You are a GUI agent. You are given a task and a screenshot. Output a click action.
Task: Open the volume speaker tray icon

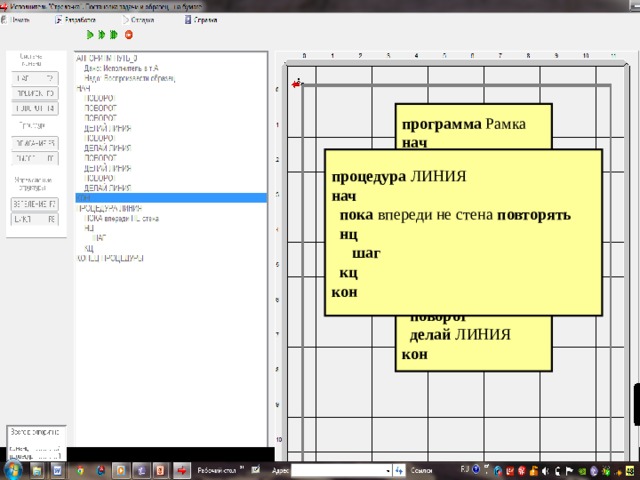(x=545, y=471)
